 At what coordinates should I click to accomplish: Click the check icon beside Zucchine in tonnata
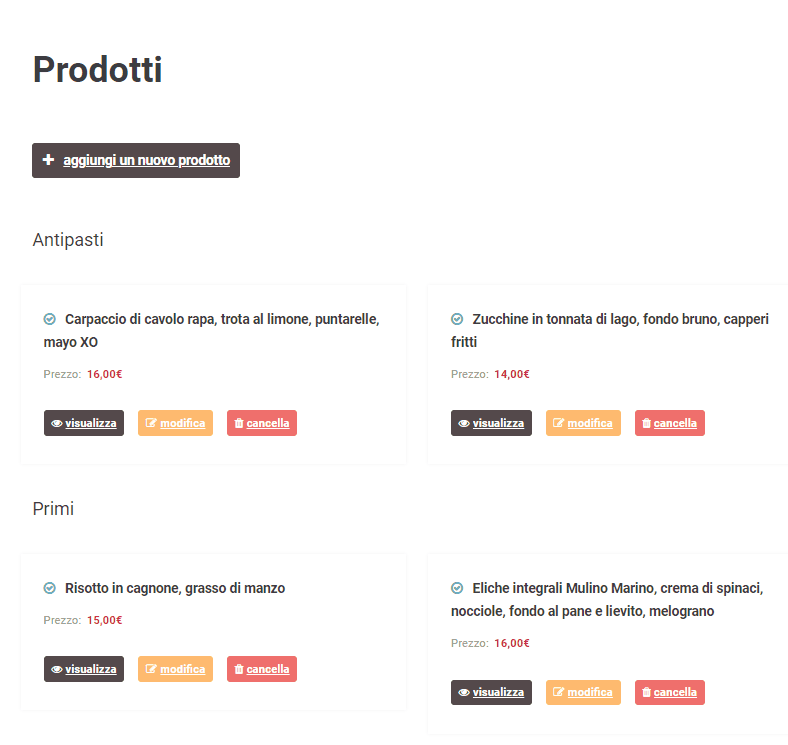(x=457, y=319)
